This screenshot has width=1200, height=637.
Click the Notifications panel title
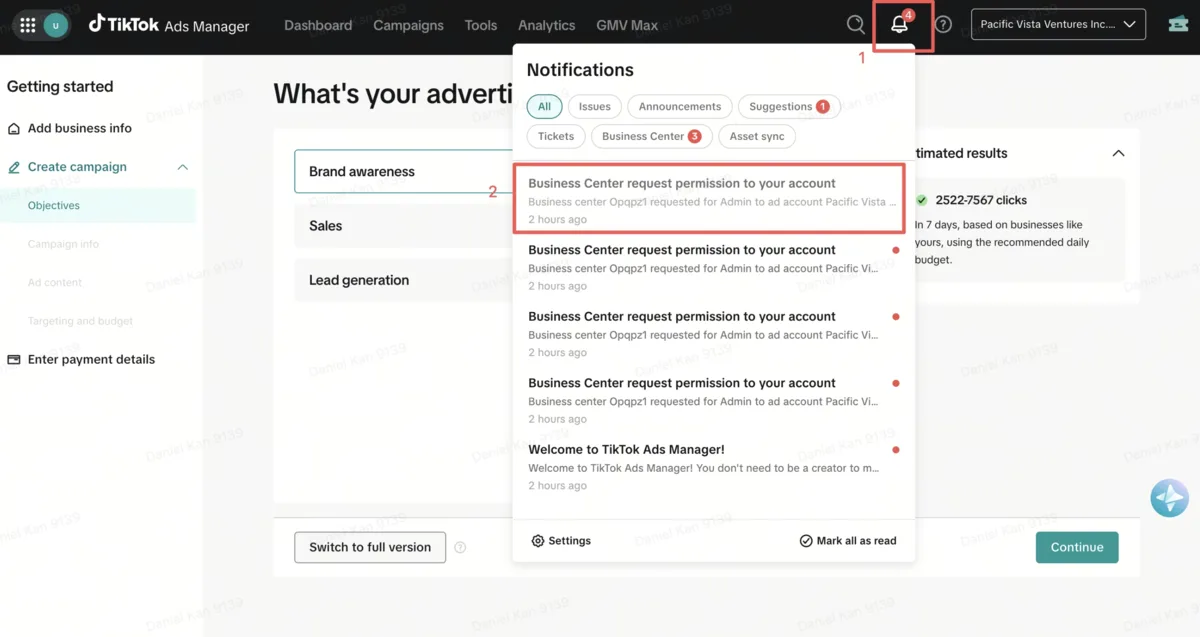tap(580, 70)
